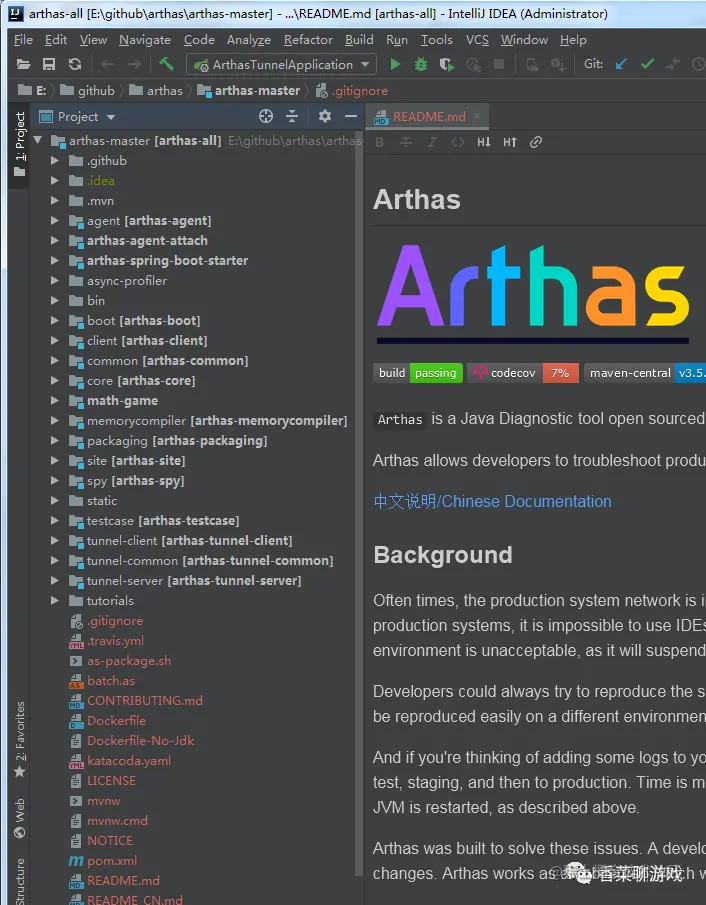Image resolution: width=706 pixels, height=905 pixels.
Task: Open the VCS menu
Action: point(477,40)
